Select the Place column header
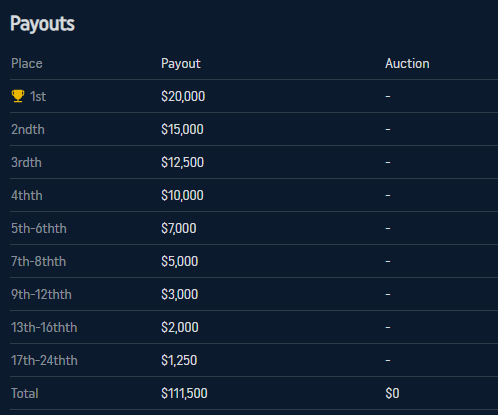498x415 pixels. tap(27, 63)
